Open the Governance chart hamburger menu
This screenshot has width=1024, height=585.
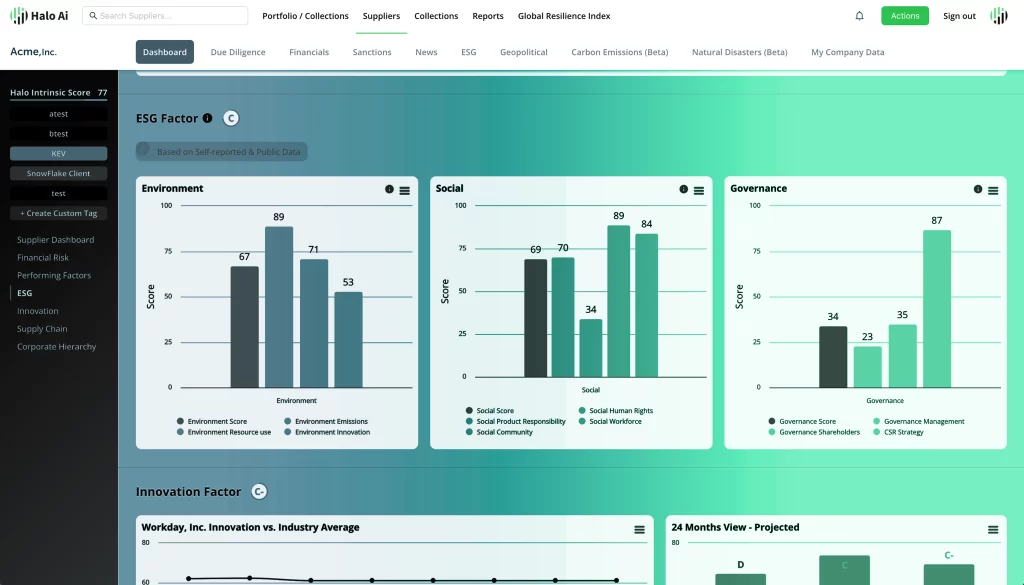[993, 190]
